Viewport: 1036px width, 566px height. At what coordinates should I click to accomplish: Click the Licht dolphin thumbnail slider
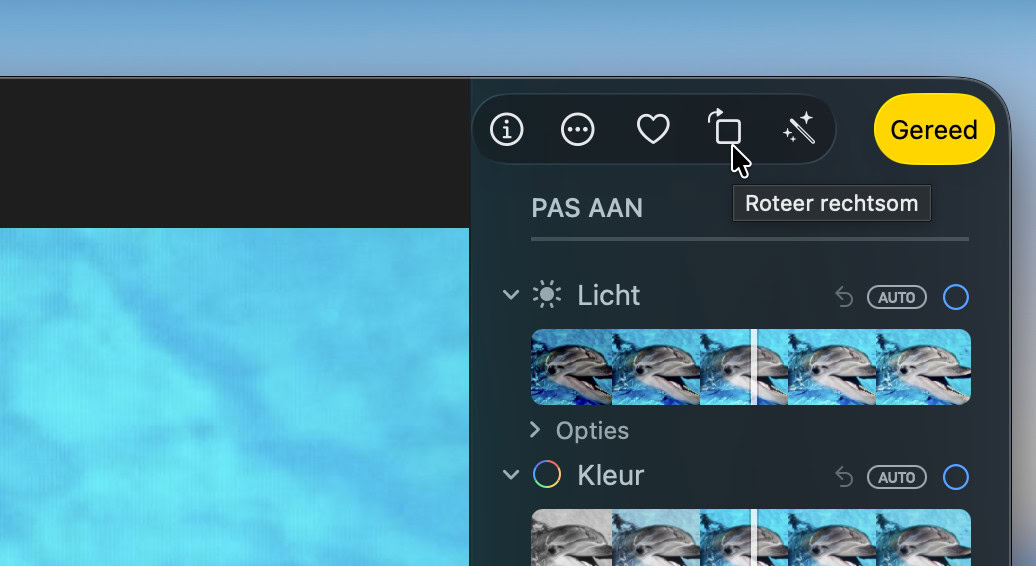750,367
